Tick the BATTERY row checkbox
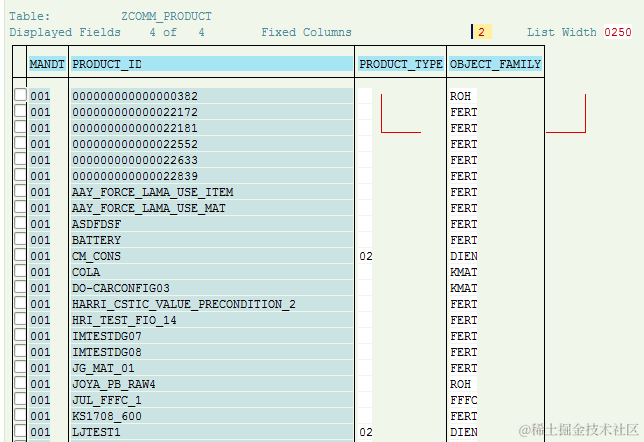Image resolution: width=644 pixels, height=442 pixels. coord(21,239)
